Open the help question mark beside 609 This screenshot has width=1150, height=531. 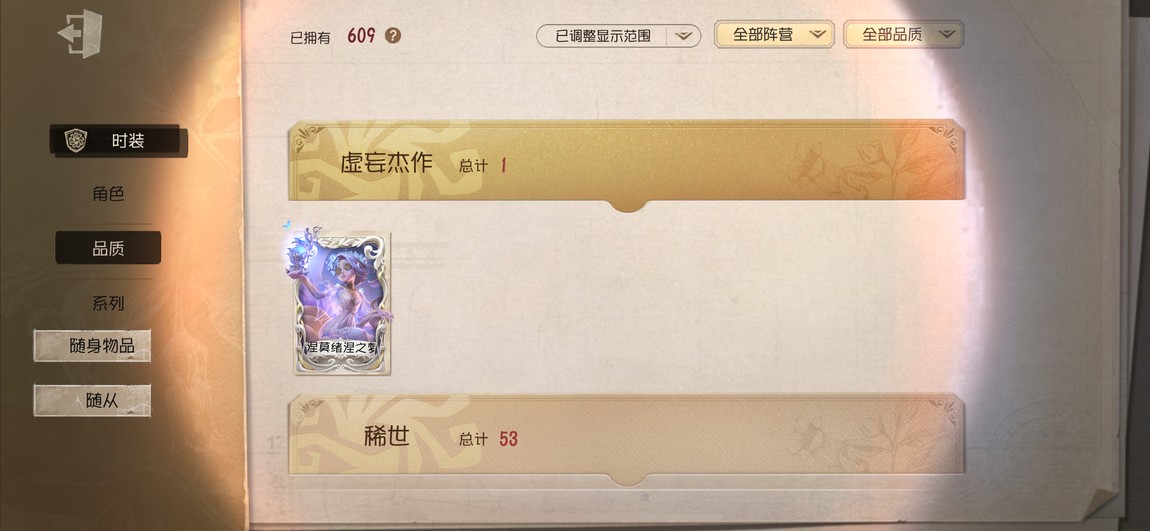click(393, 35)
